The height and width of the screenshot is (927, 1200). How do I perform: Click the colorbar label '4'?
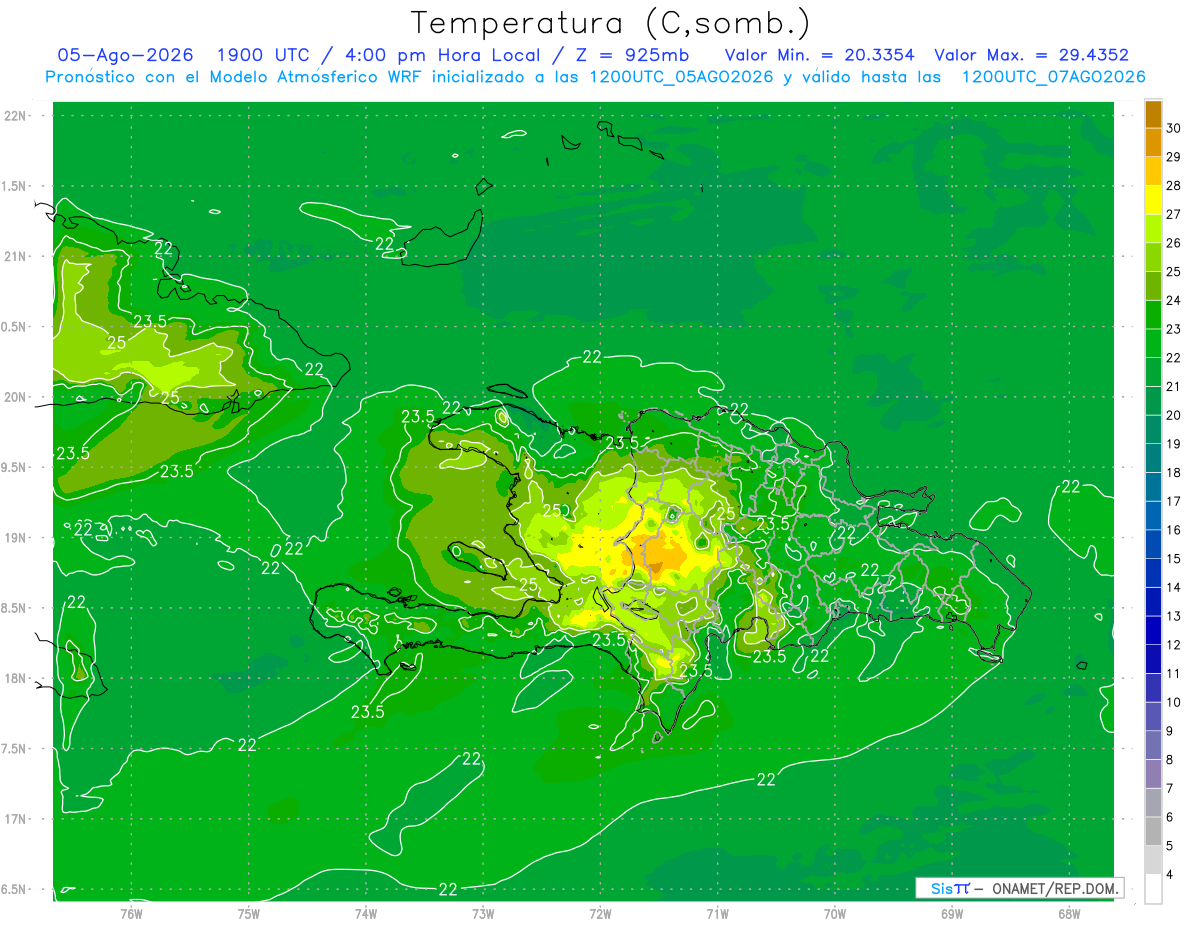1171,875
